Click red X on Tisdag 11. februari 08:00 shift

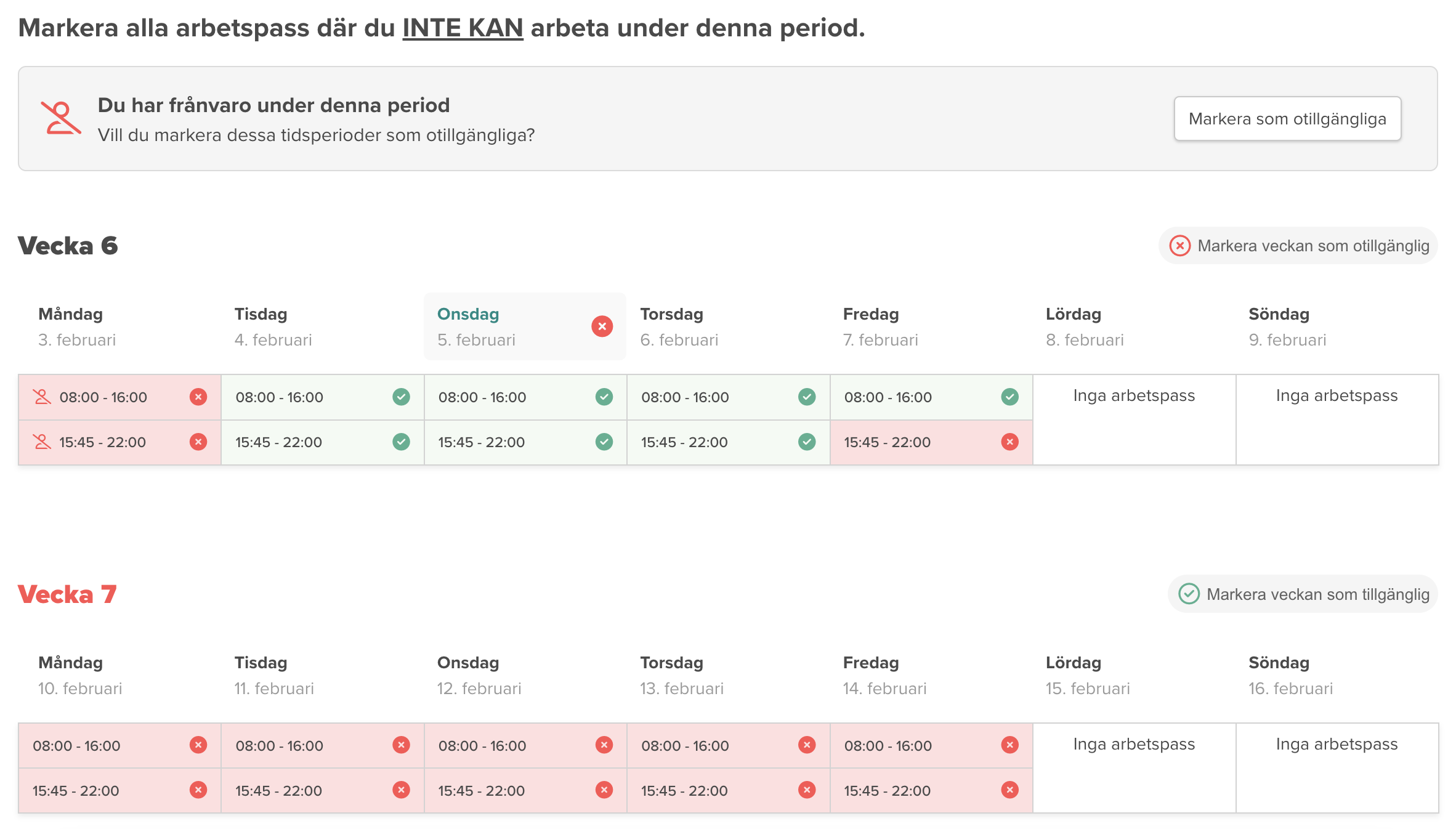coord(401,745)
